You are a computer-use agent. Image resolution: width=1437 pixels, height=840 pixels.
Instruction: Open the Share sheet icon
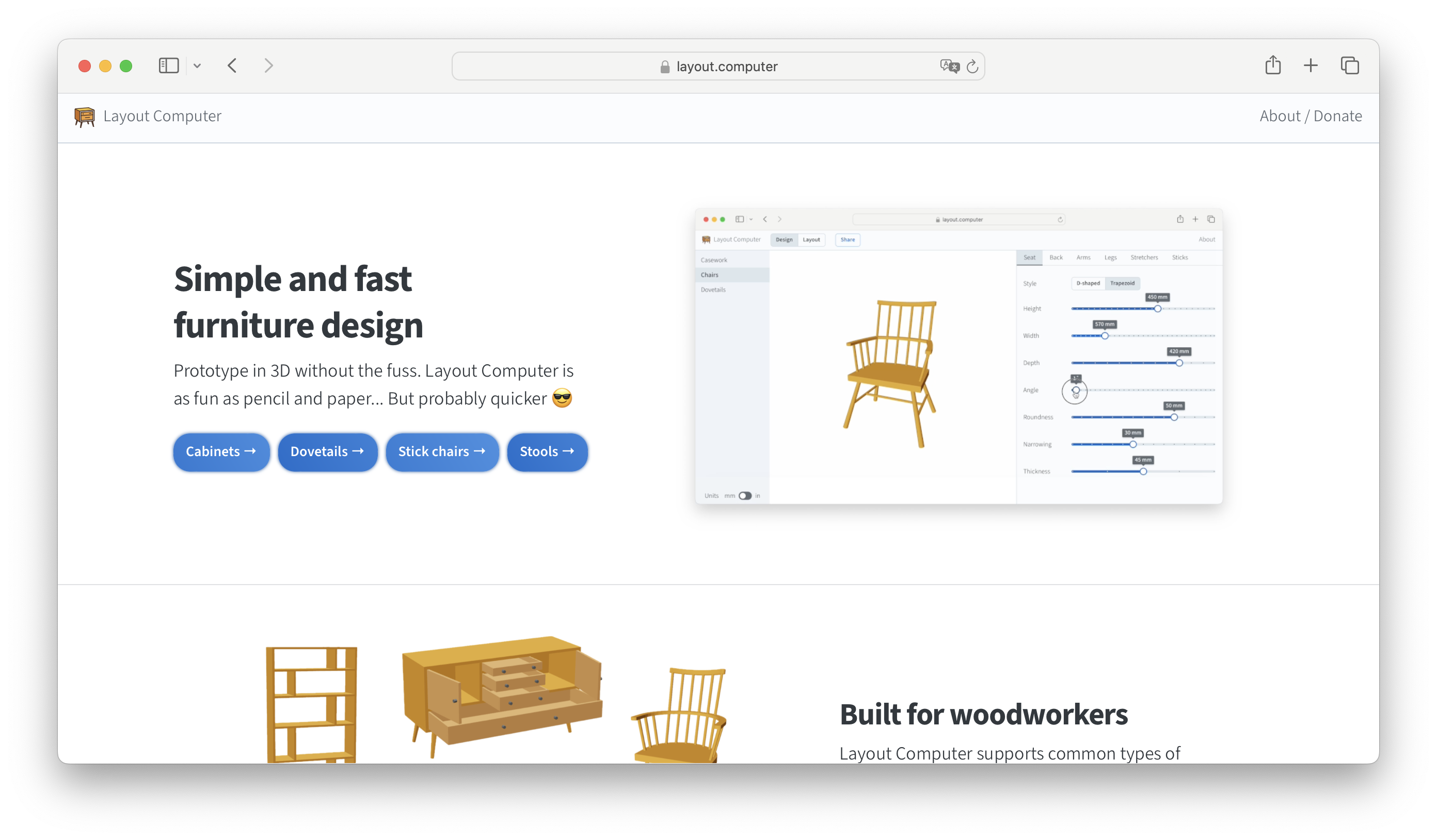click(1273, 66)
